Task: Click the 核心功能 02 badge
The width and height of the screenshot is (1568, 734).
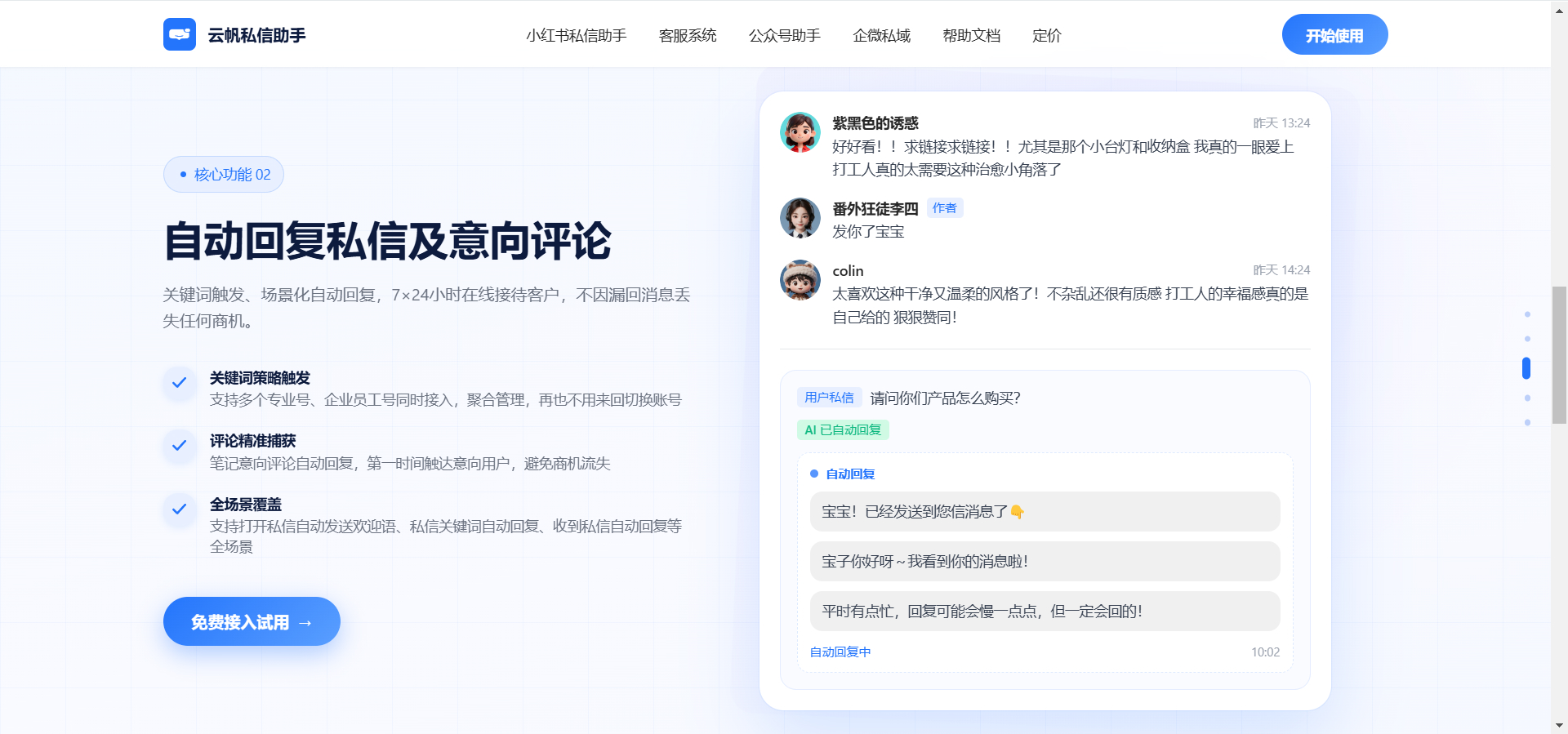Action: 224,175
